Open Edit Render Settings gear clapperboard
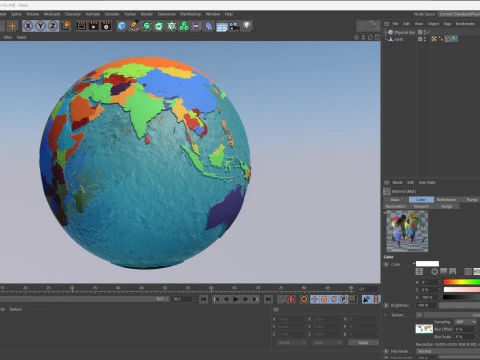Screen dimensions: 480x360 (x=106, y=26)
